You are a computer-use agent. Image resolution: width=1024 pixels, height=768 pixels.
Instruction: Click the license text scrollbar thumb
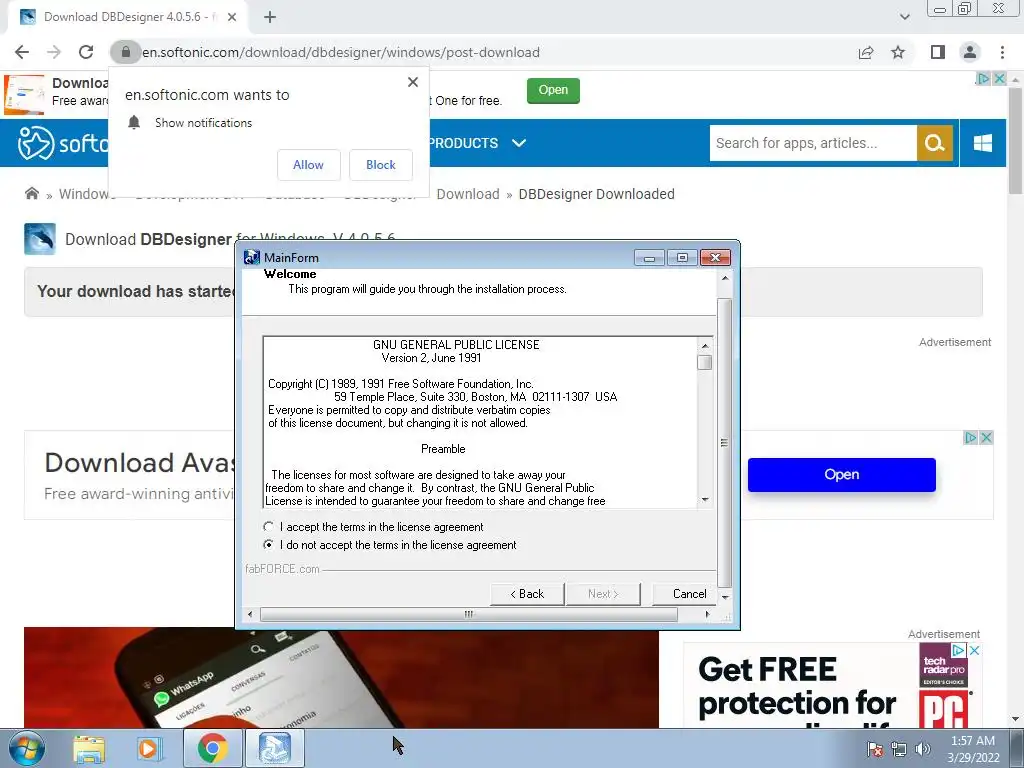[x=704, y=362]
